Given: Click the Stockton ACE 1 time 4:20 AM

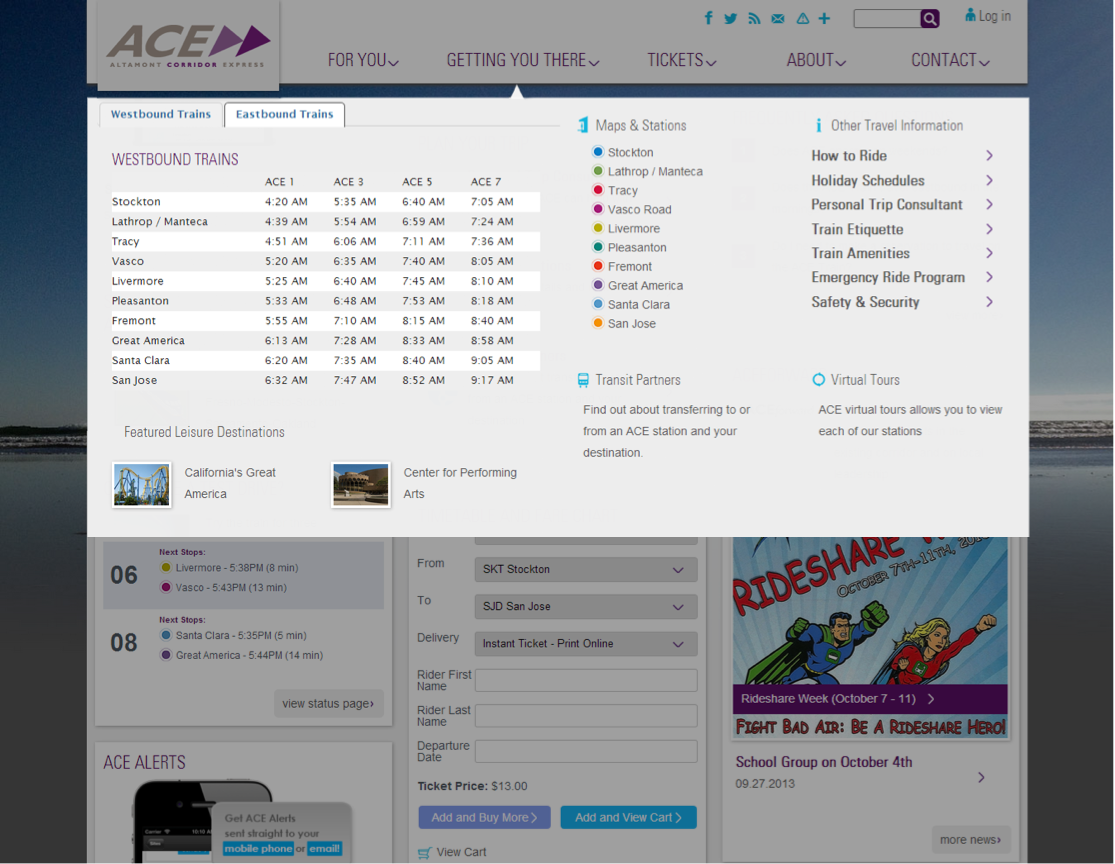Looking at the screenshot, I should click(287, 201).
